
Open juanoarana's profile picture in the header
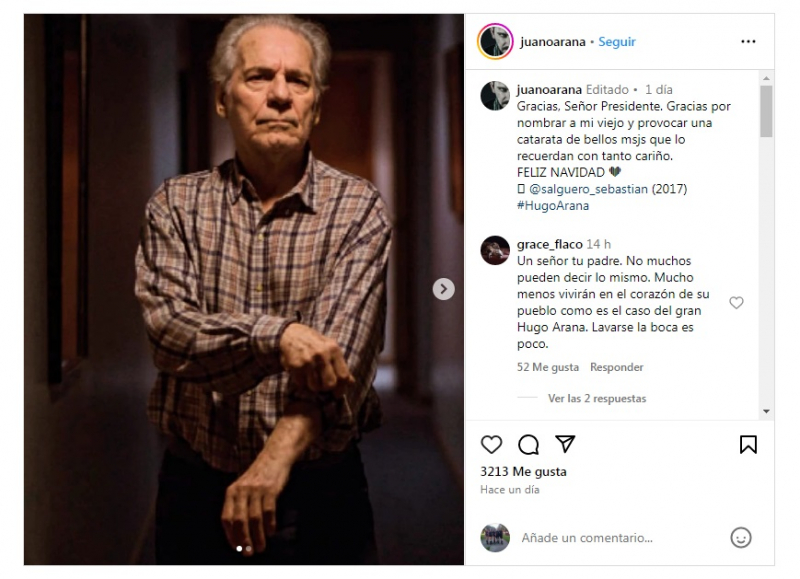[x=495, y=41]
